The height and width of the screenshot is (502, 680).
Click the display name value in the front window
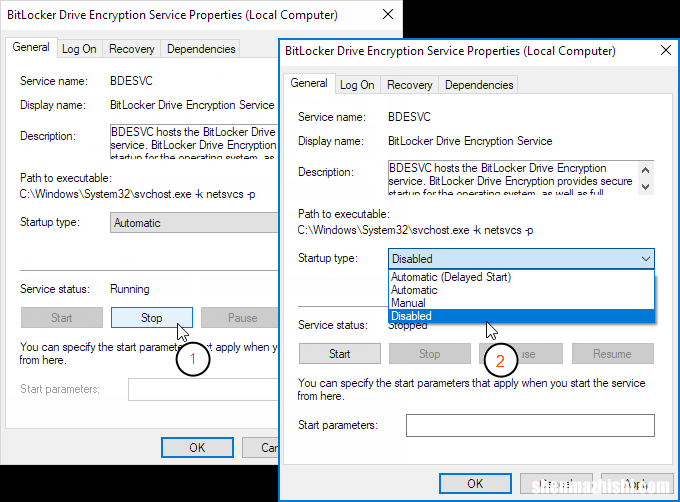tap(470, 141)
